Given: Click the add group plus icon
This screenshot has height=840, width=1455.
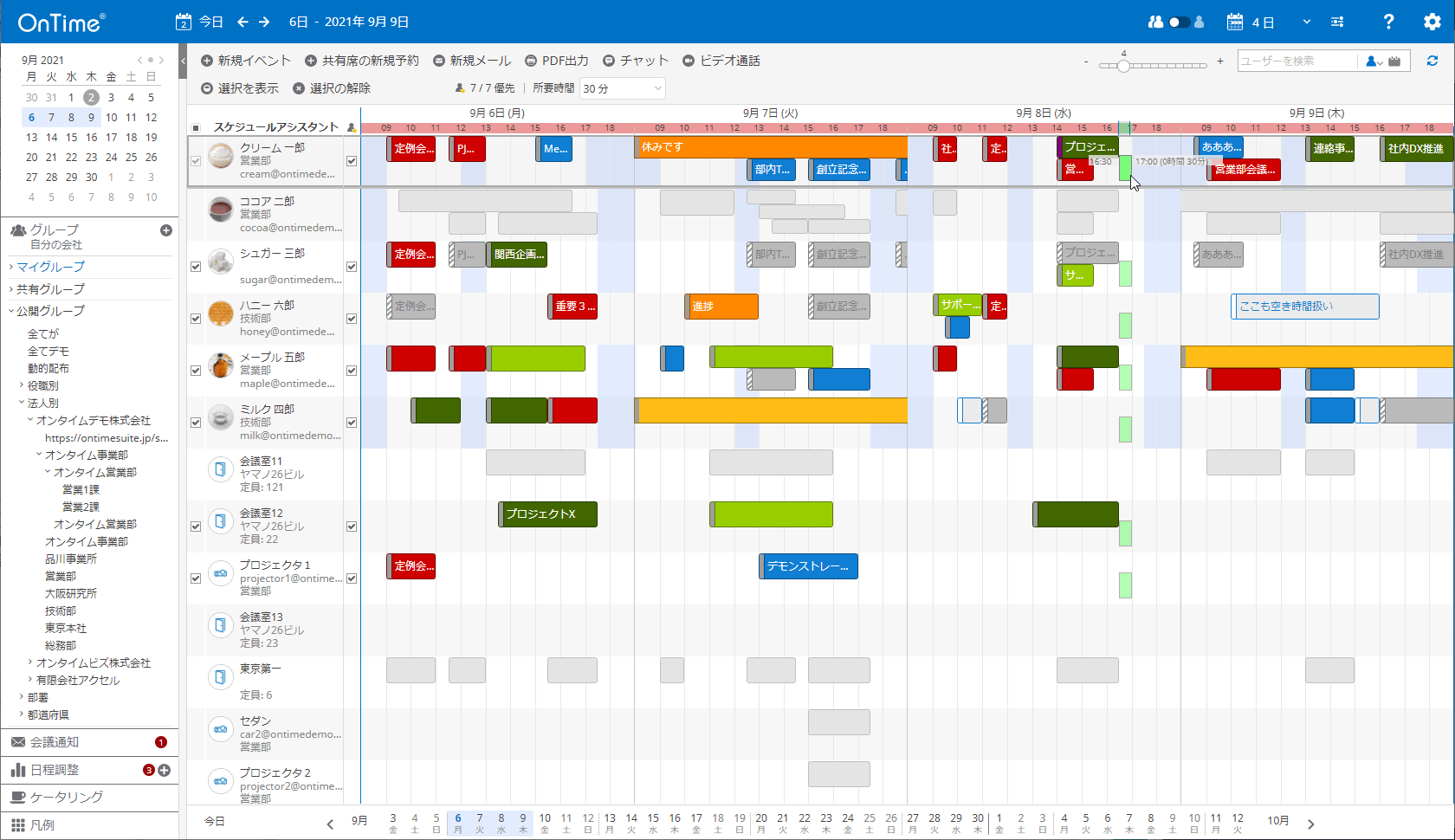Looking at the screenshot, I should (166, 230).
